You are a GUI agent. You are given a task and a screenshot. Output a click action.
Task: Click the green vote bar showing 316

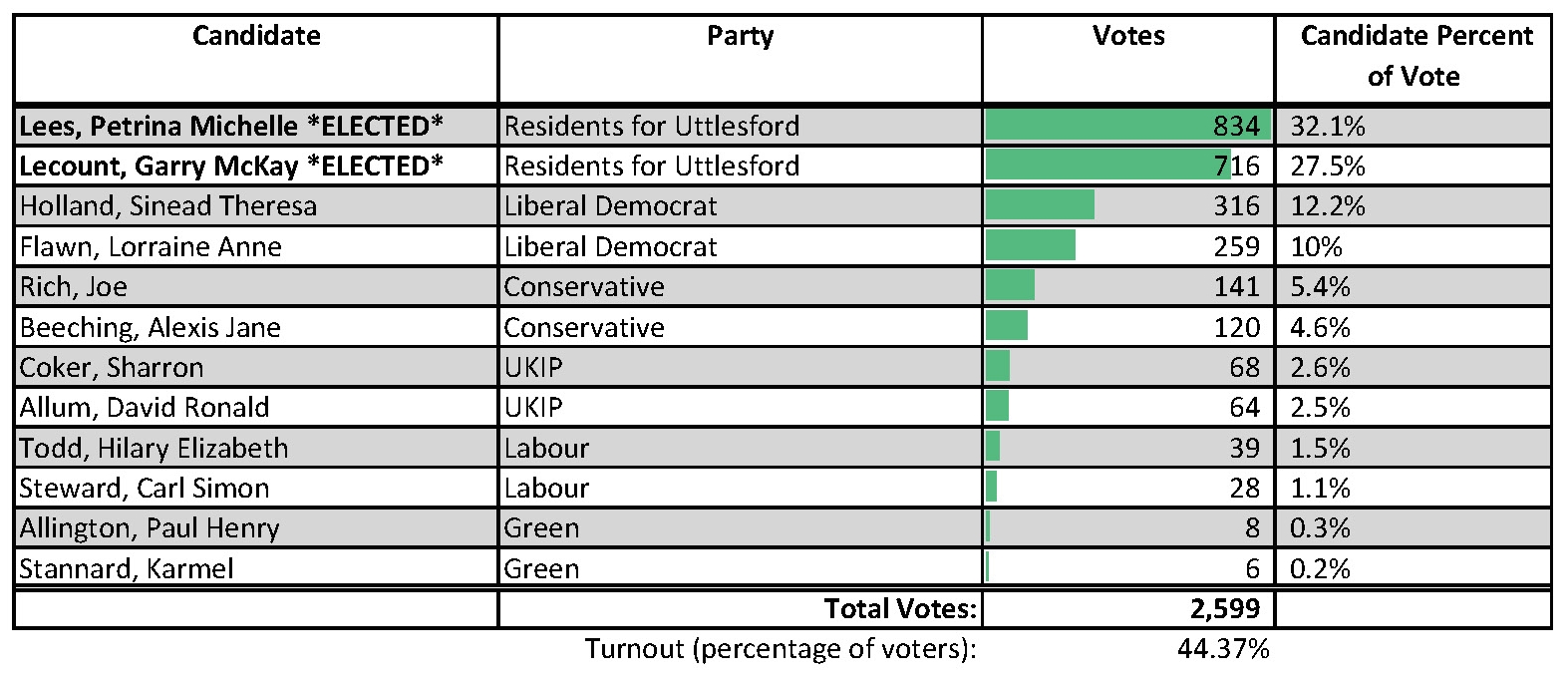(x=1040, y=205)
